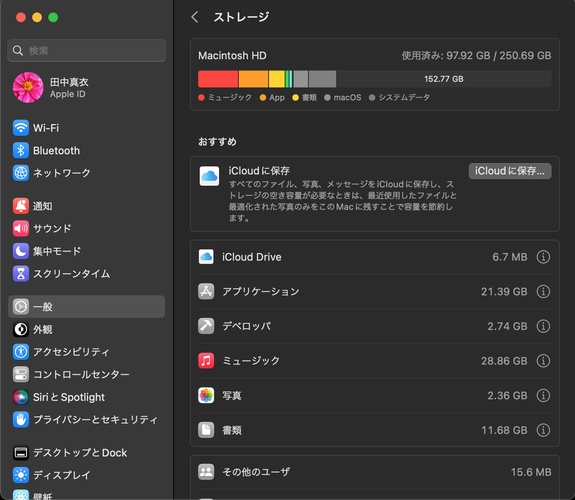Click the 152.77 GB free space bar
Image resolution: width=575 pixels, height=500 pixels.
click(x=444, y=79)
